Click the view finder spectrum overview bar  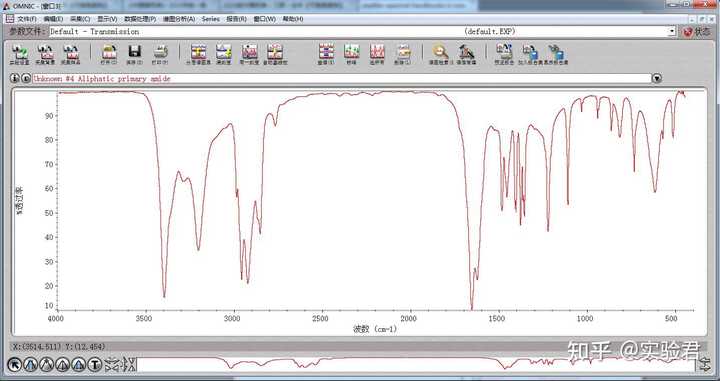[416, 365]
